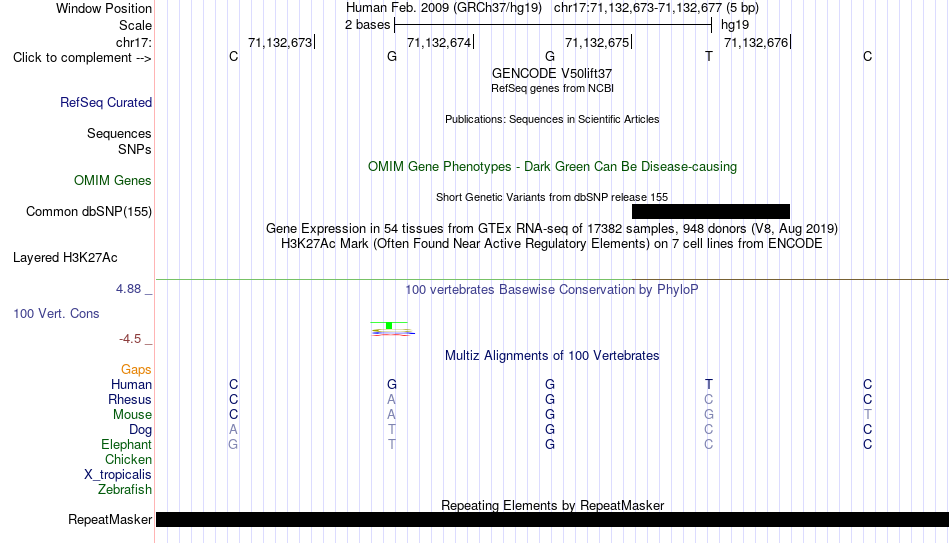Click the Dog alignment row label

pyautogui.click(x=140, y=430)
